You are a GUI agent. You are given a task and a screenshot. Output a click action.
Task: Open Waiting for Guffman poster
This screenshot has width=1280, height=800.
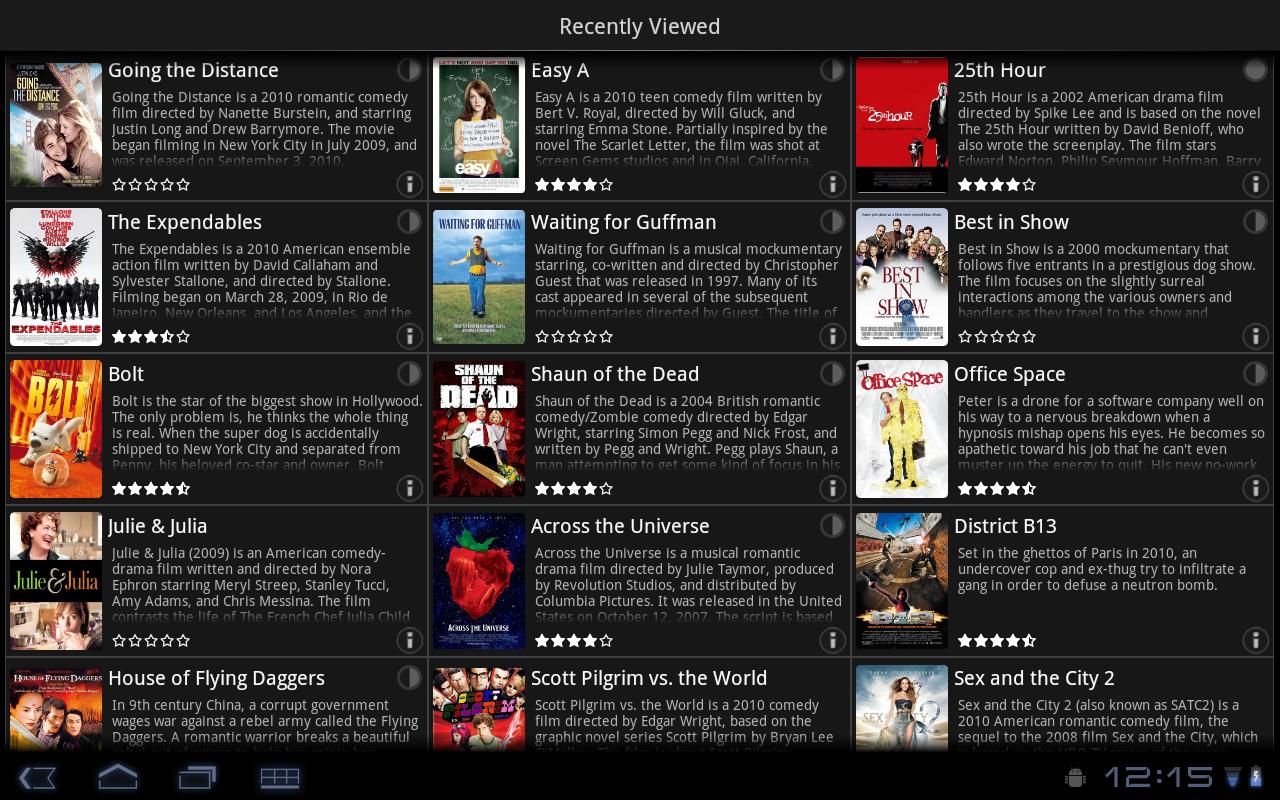pyautogui.click(x=479, y=277)
